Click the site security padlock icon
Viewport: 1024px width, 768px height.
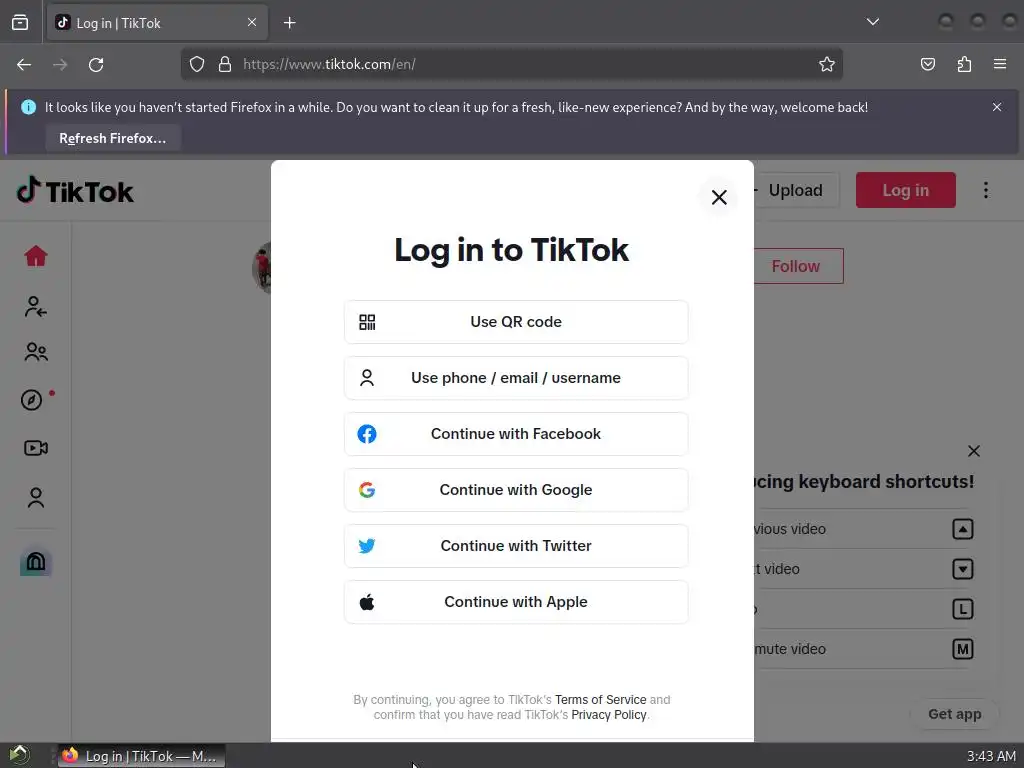[x=225, y=64]
